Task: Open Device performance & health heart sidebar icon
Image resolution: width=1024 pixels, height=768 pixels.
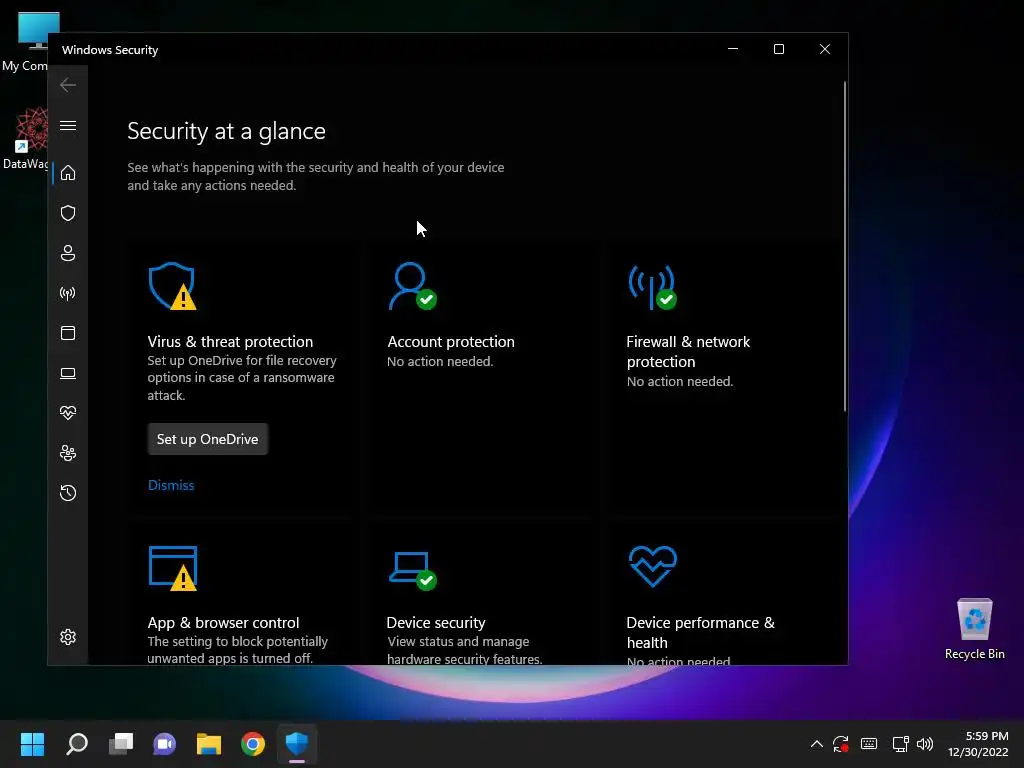Action: [x=68, y=413]
